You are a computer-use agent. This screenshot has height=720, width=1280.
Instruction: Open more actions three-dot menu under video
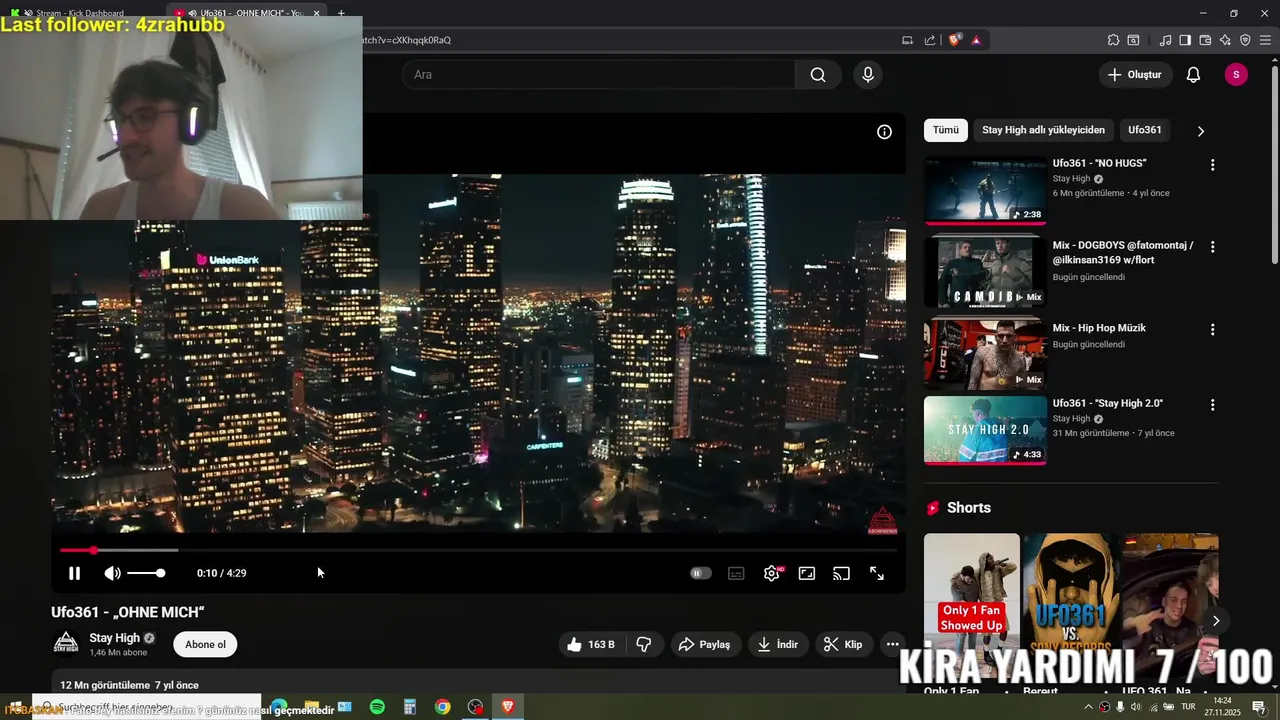point(893,645)
